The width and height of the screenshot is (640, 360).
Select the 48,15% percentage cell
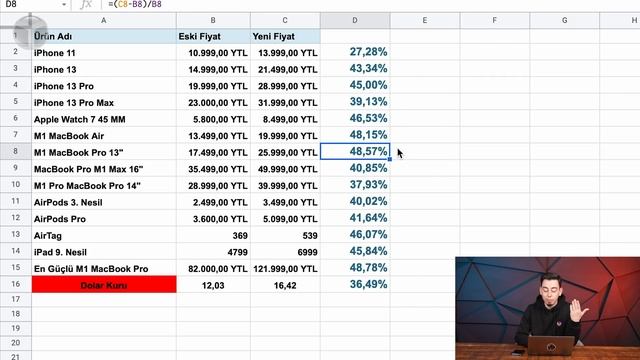point(355,135)
